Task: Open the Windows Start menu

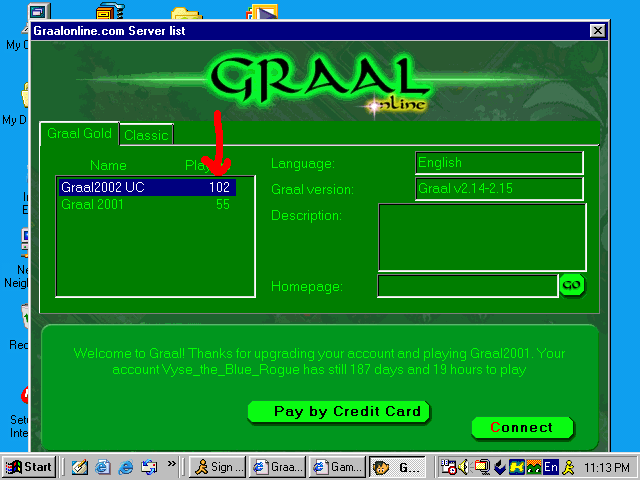Action: [29, 467]
